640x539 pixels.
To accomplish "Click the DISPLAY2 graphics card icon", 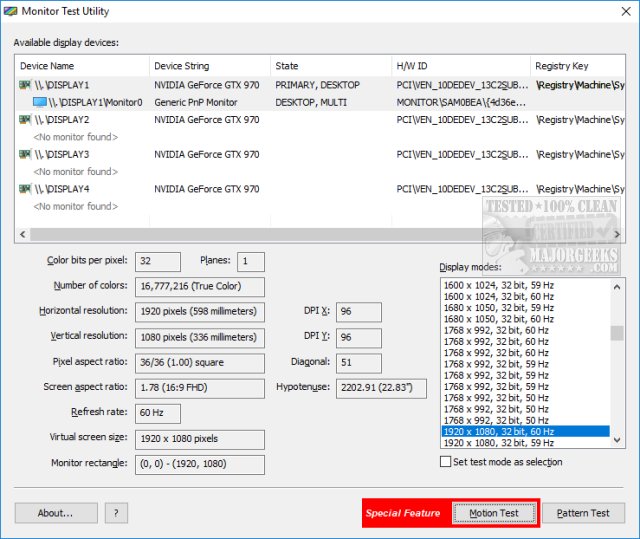I will [25, 120].
